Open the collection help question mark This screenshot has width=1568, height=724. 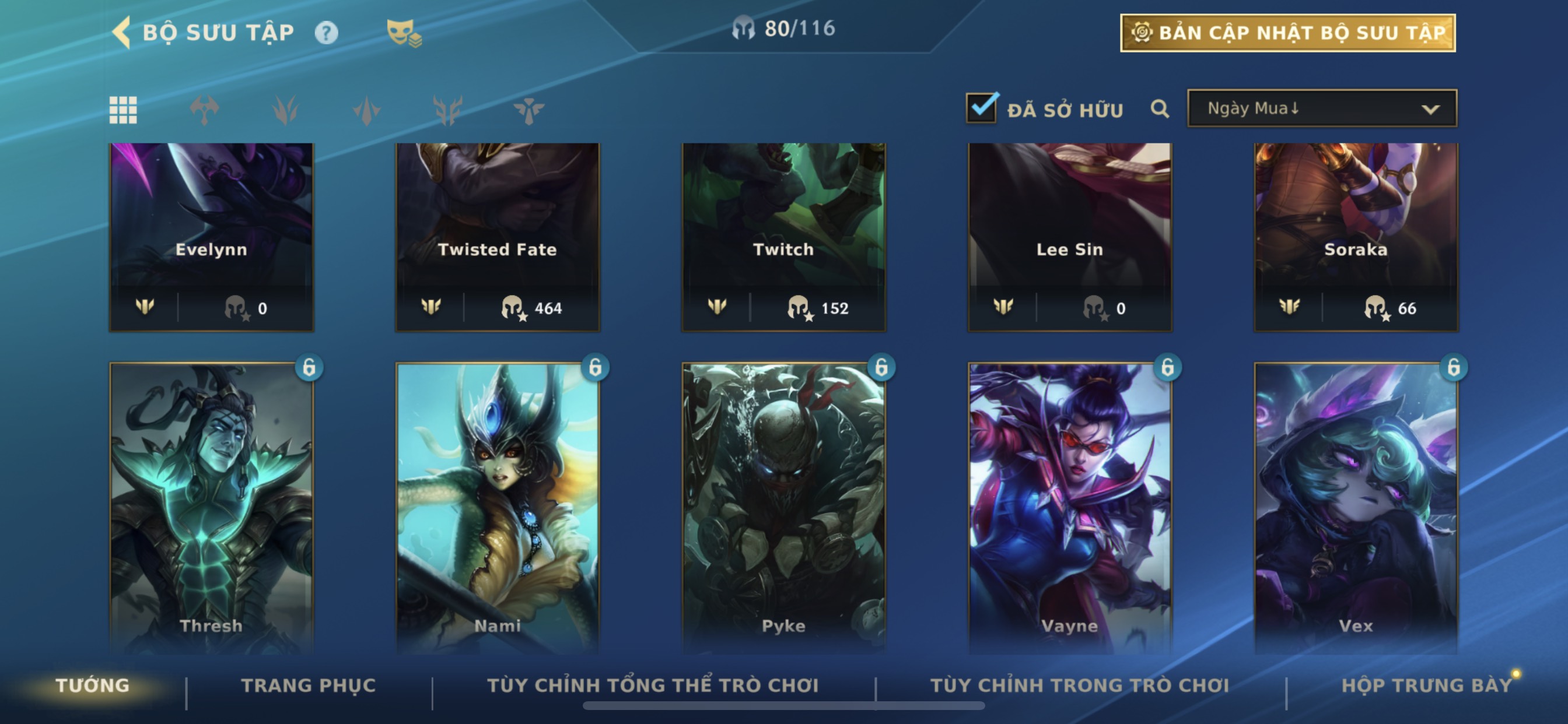pyautogui.click(x=326, y=32)
